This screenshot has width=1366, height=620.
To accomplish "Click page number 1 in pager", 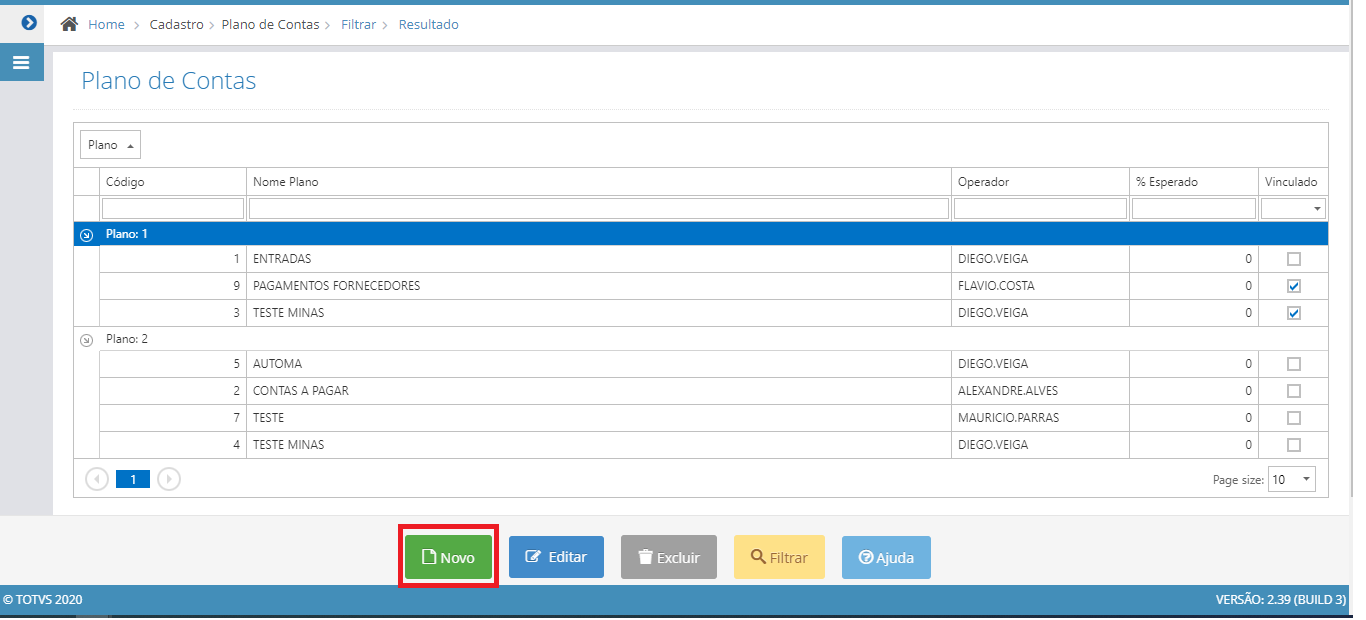I will pyautogui.click(x=133, y=479).
